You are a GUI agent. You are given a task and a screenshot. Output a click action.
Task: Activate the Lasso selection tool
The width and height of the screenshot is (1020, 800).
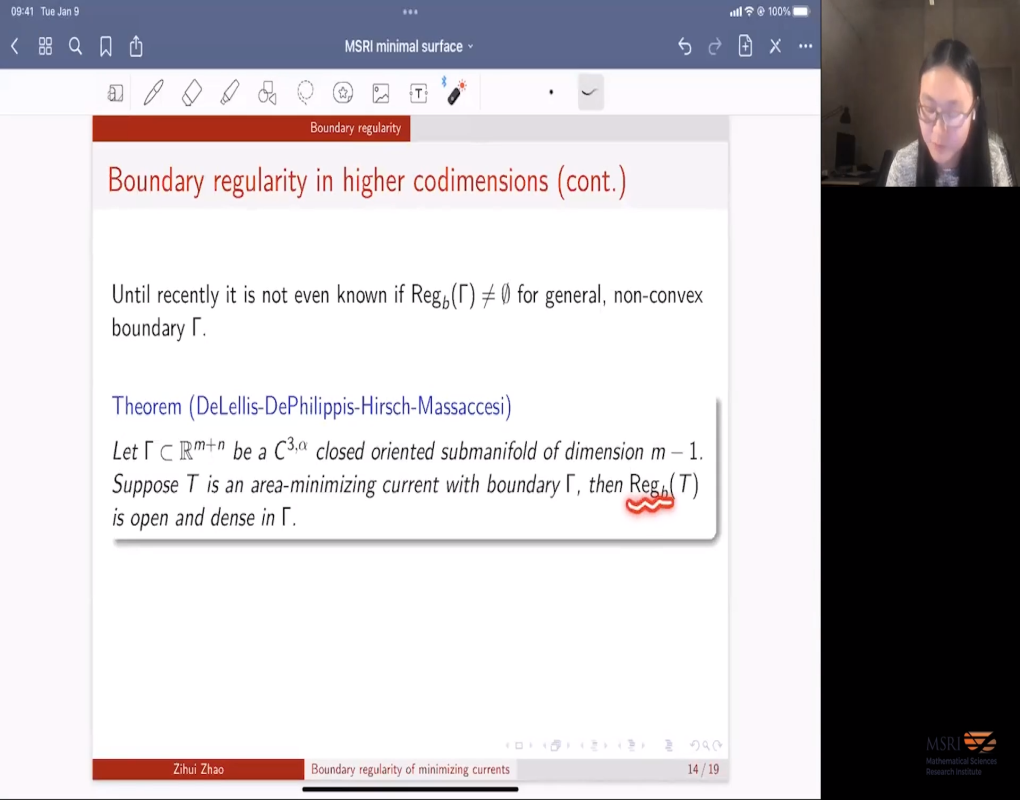[x=305, y=93]
